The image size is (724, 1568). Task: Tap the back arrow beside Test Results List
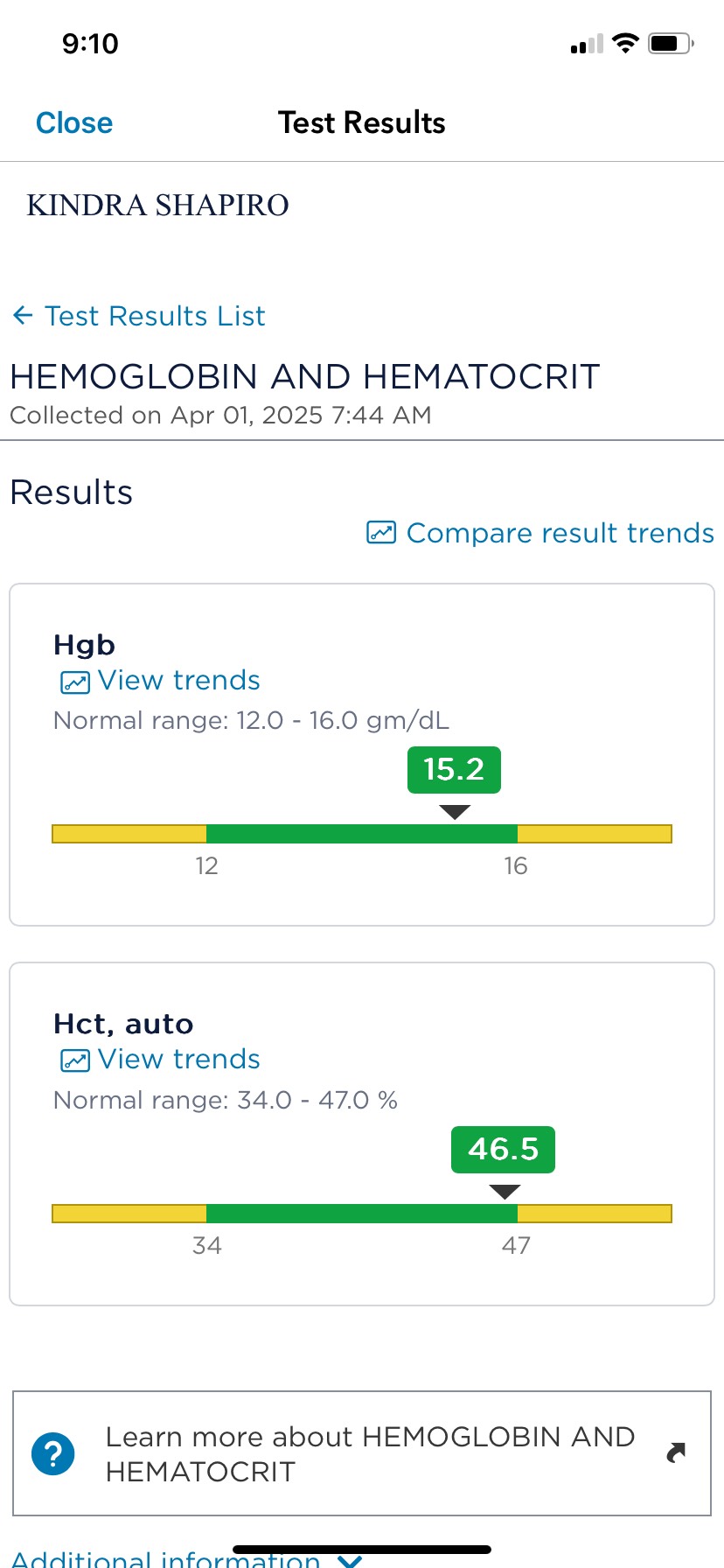click(x=23, y=316)
